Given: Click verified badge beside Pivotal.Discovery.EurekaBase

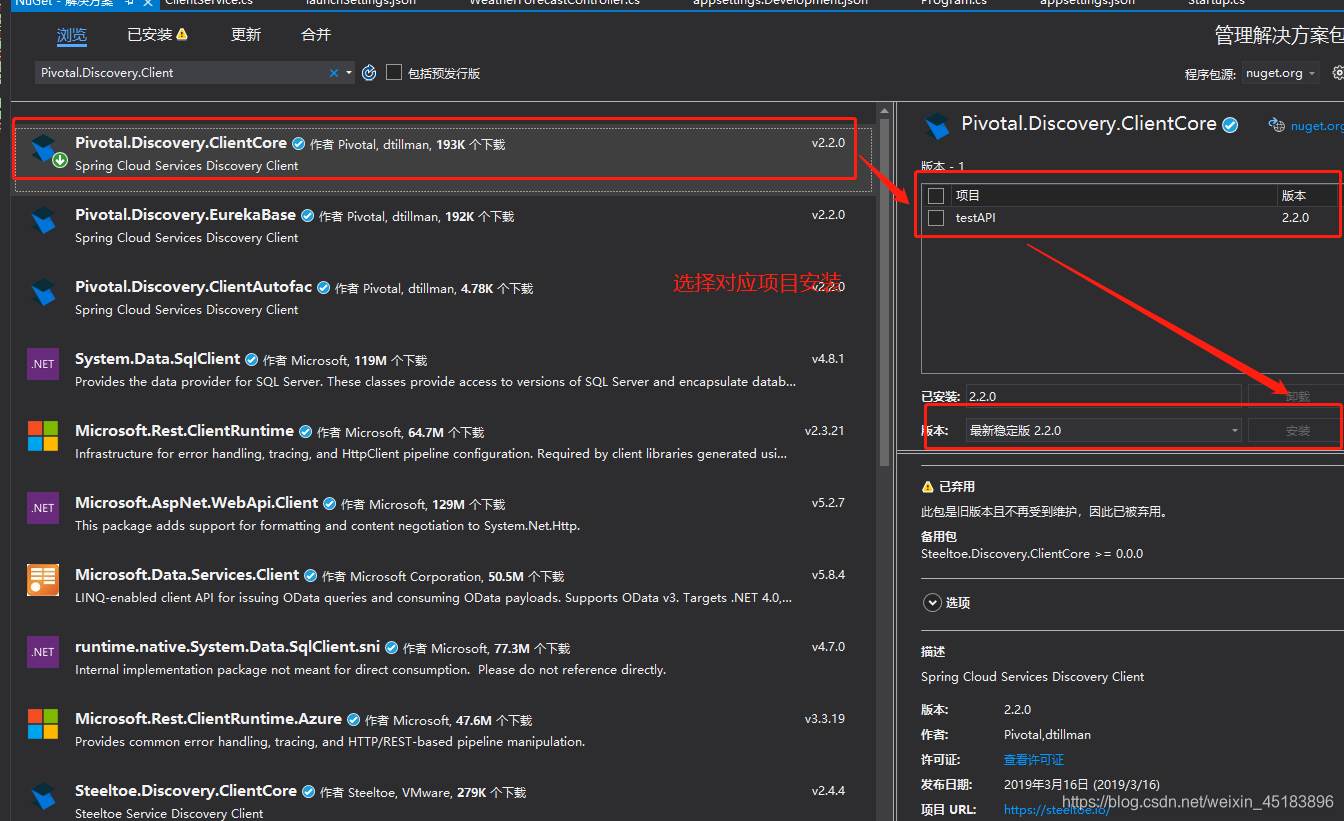Looking at the screenshot, I should pyautogui.click(x=308, y=215).
